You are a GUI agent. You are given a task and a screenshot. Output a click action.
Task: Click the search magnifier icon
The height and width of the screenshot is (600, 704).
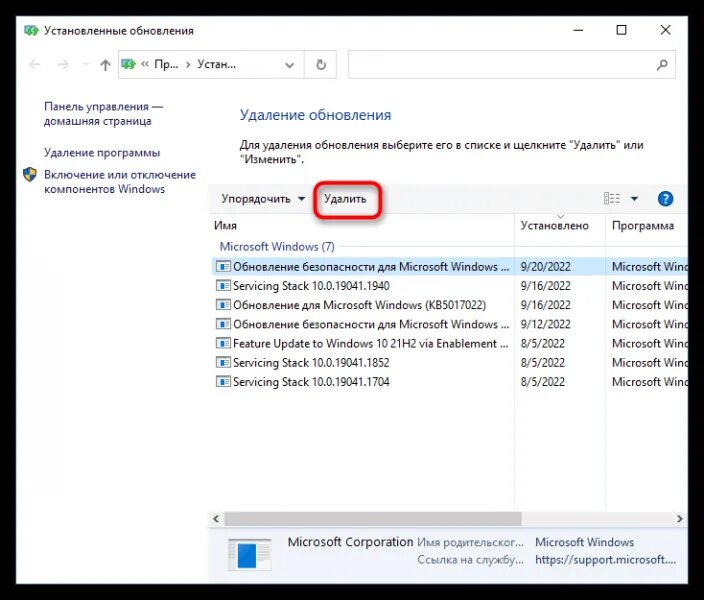point(662,65)
